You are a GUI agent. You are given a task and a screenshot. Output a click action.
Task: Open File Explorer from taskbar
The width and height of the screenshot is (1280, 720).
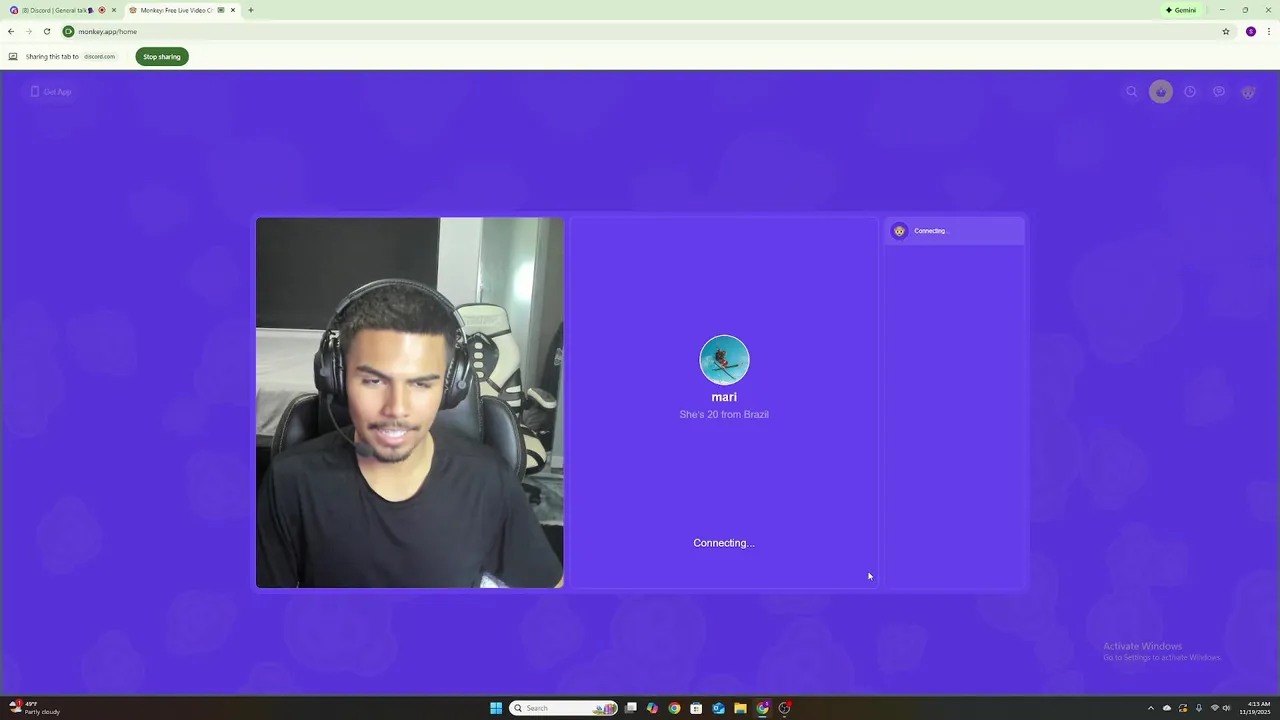pyautogui.click(x=740, y=708)
